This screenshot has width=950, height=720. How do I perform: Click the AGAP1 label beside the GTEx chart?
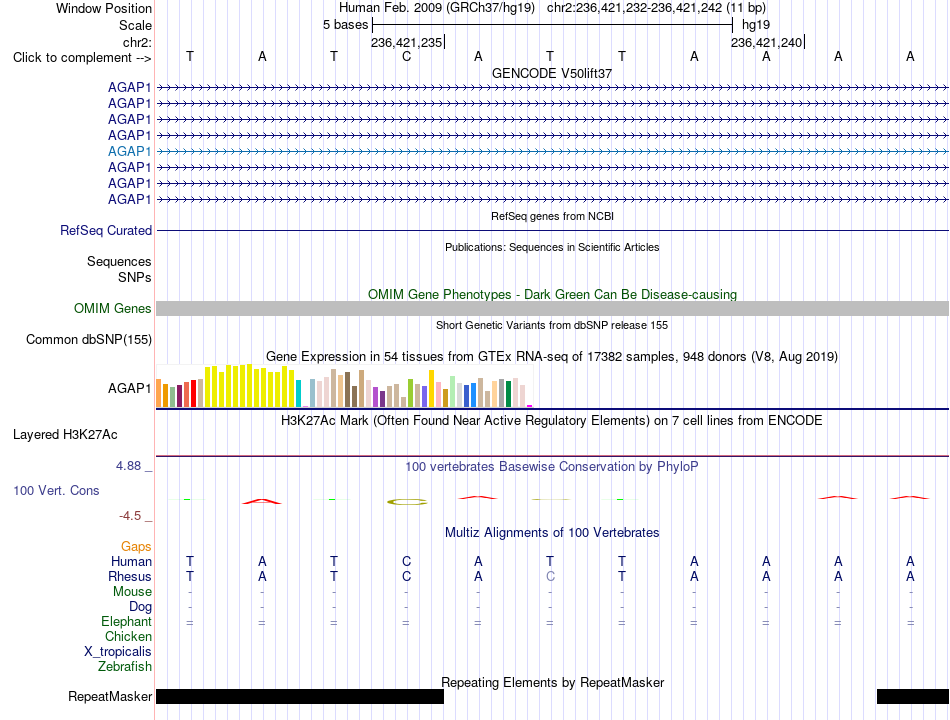click(x=129, y=388)
